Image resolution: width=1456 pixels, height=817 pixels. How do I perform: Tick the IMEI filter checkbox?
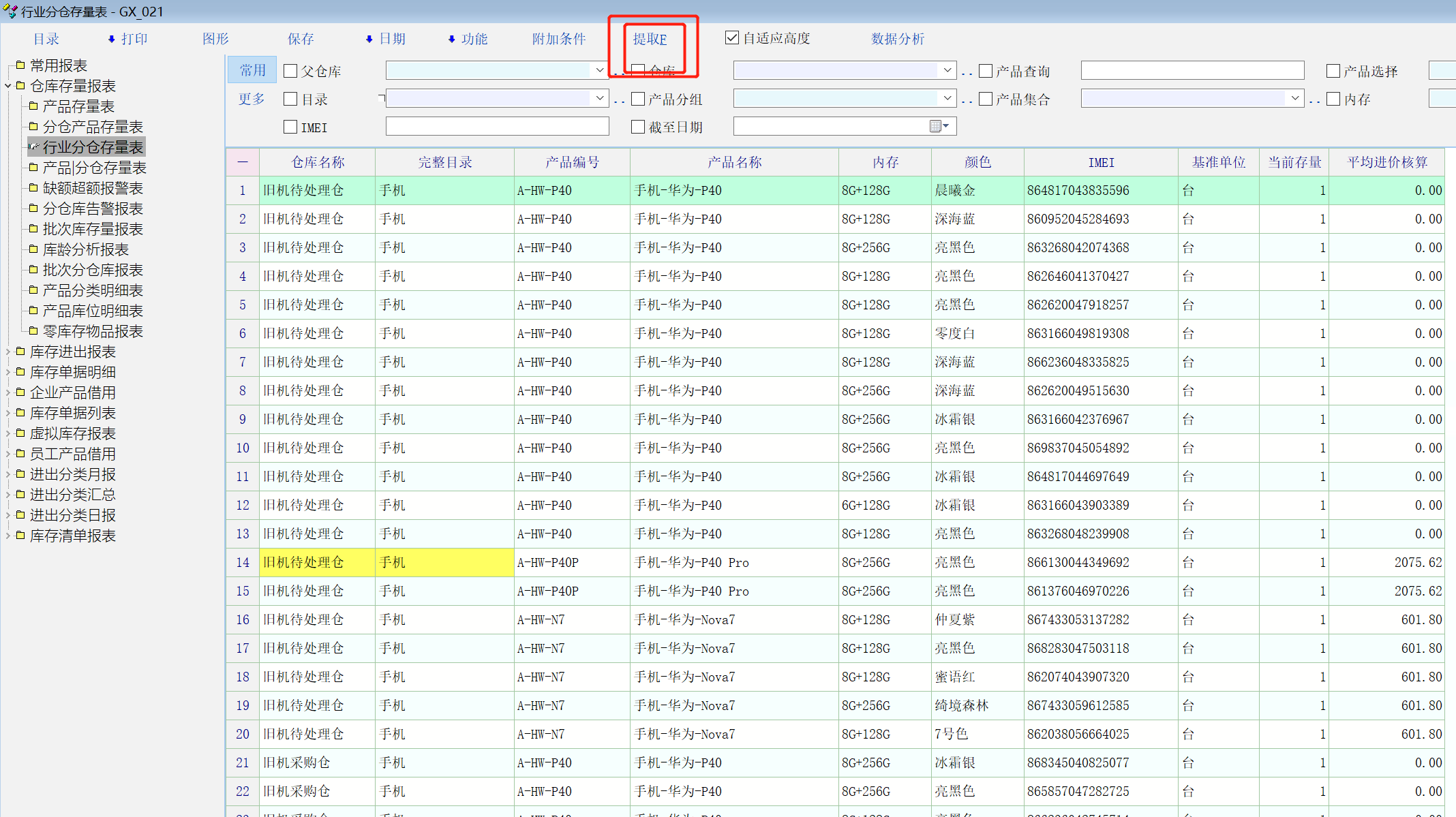click(x=291, y=127)
